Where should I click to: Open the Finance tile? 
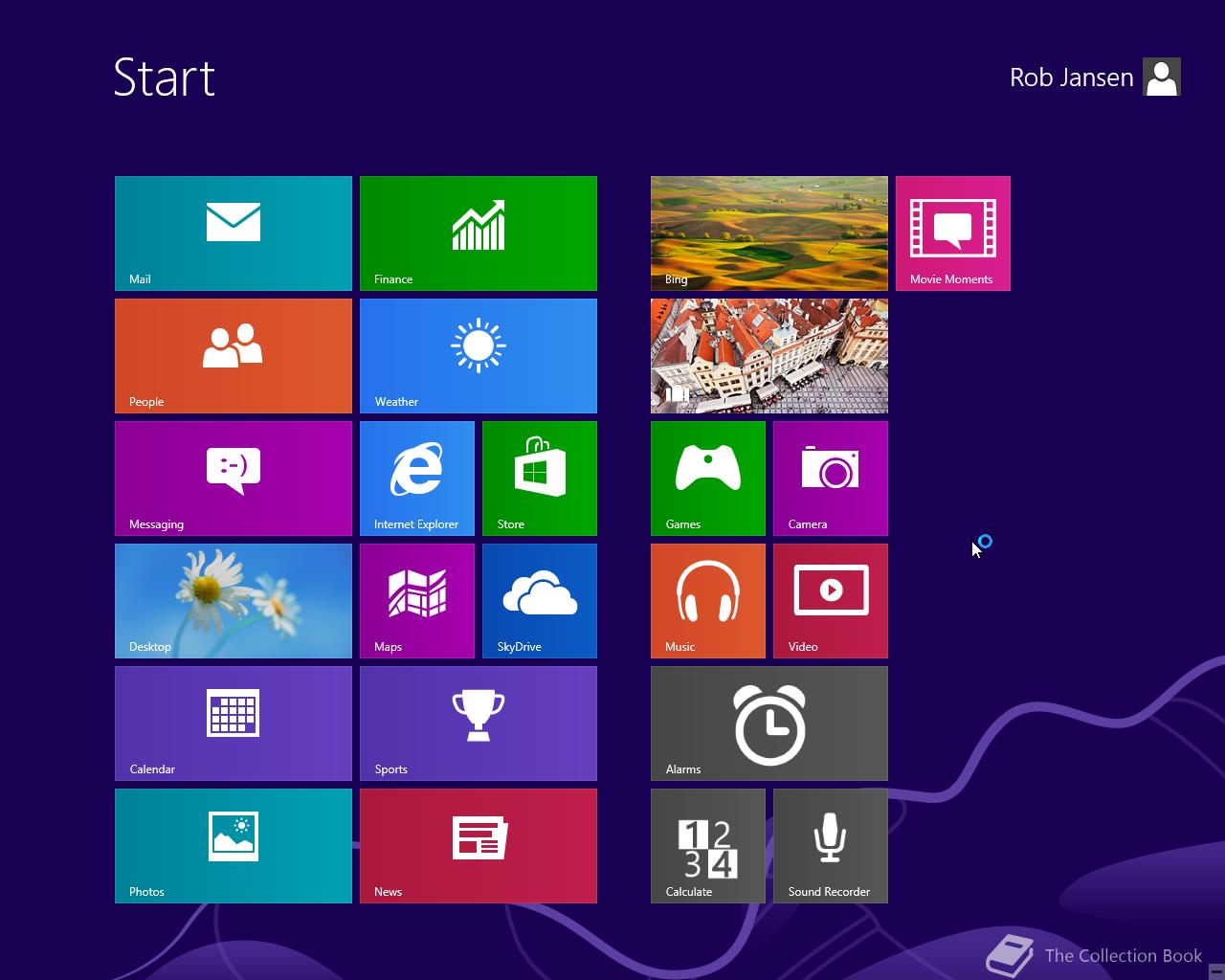pyautogui.click(x=479, y=234)
